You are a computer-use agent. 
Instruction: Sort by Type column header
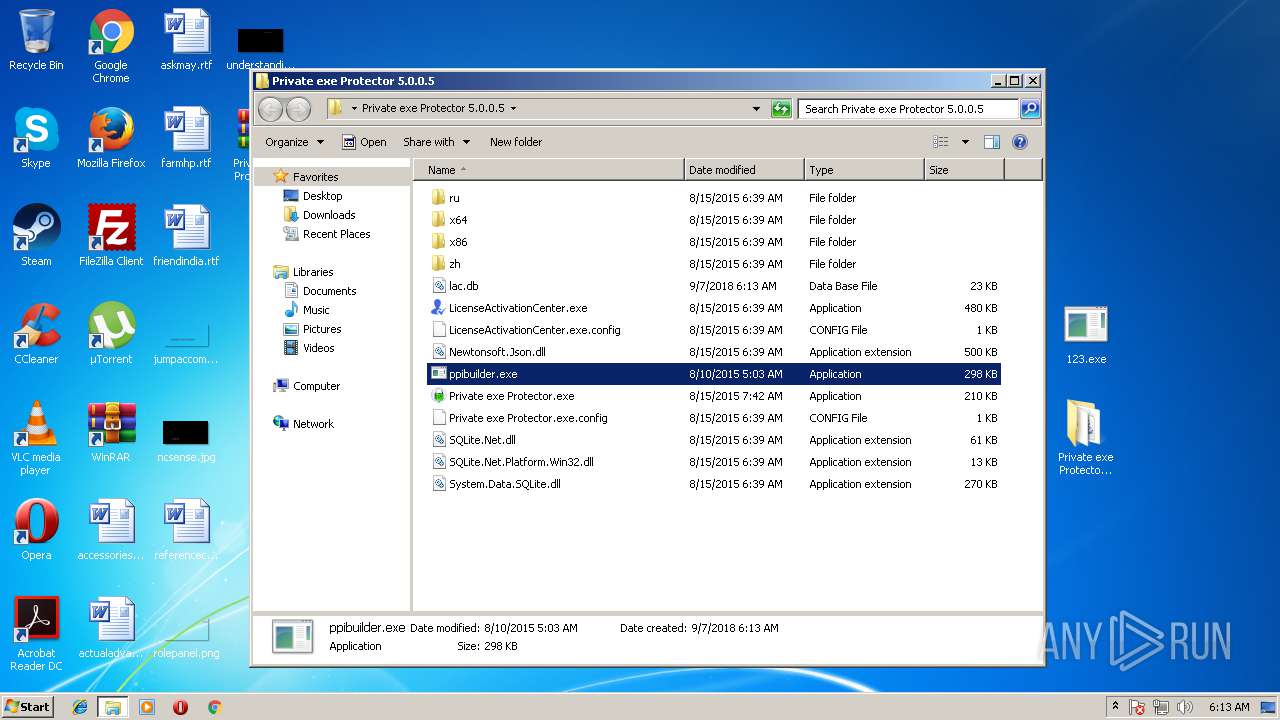click(864, 170)
